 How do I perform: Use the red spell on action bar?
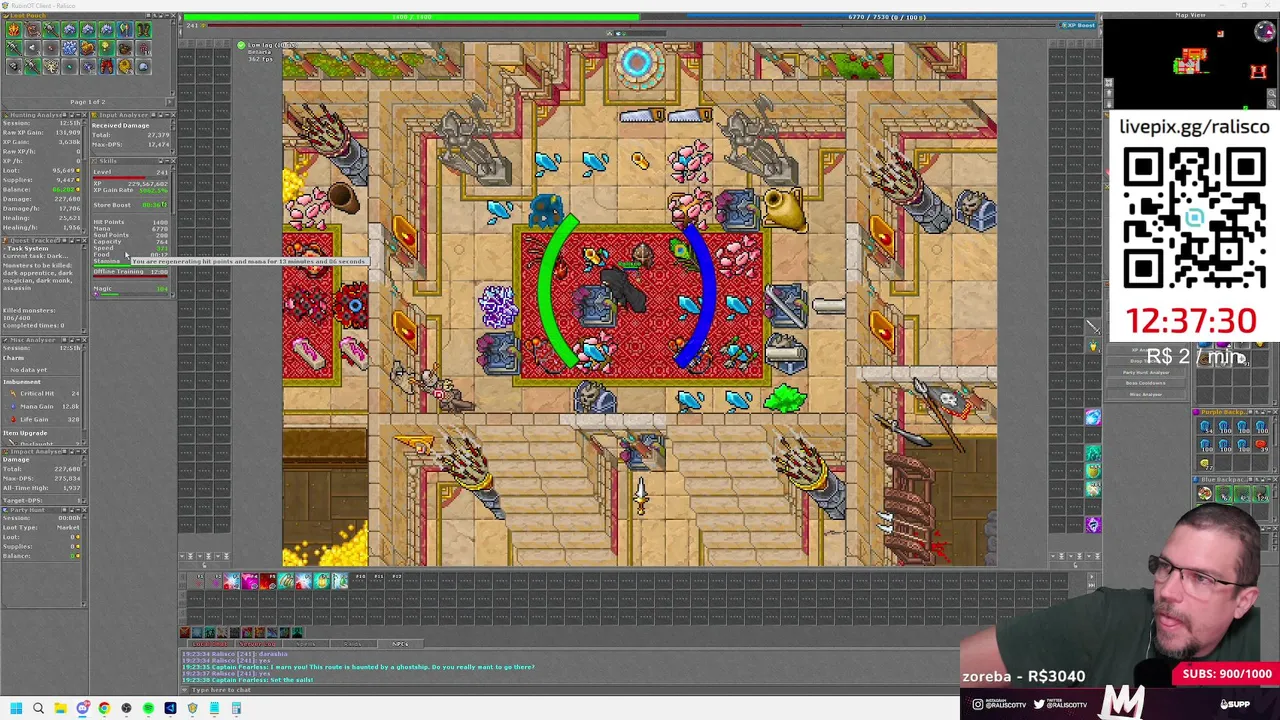(268, 581)
